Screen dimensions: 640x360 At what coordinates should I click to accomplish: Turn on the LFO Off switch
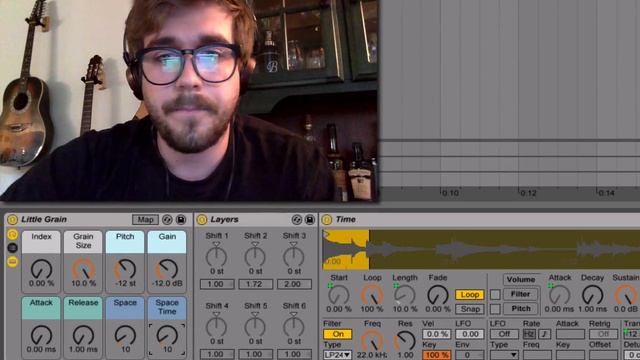click(x=504, y=334)
